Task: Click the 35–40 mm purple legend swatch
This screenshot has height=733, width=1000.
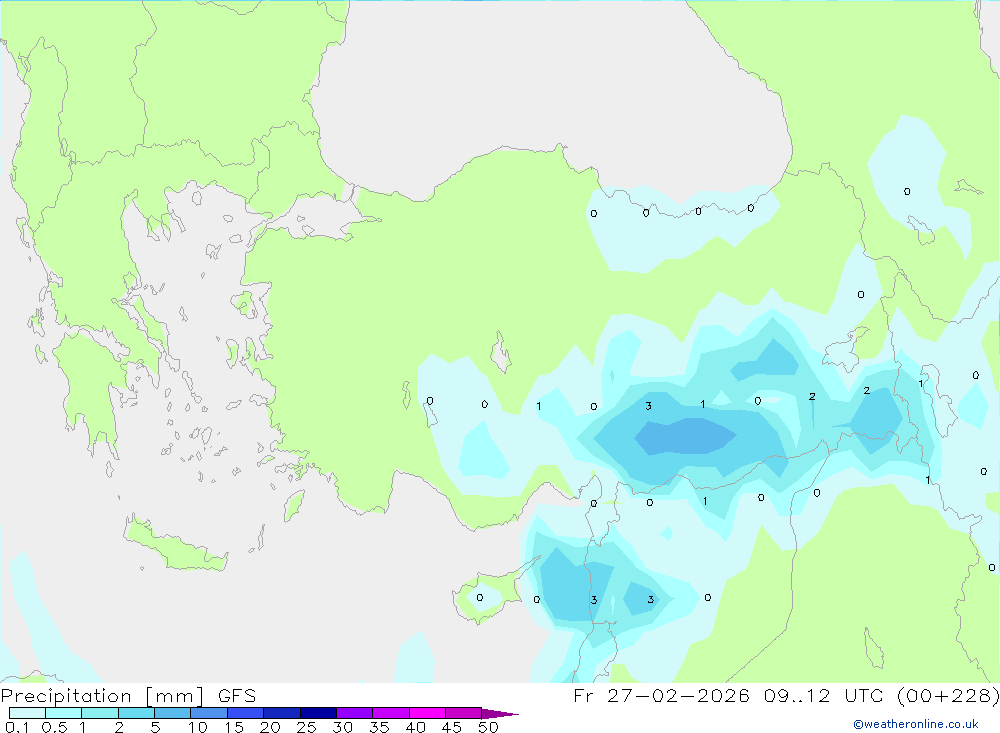Action: pos(391,713)
